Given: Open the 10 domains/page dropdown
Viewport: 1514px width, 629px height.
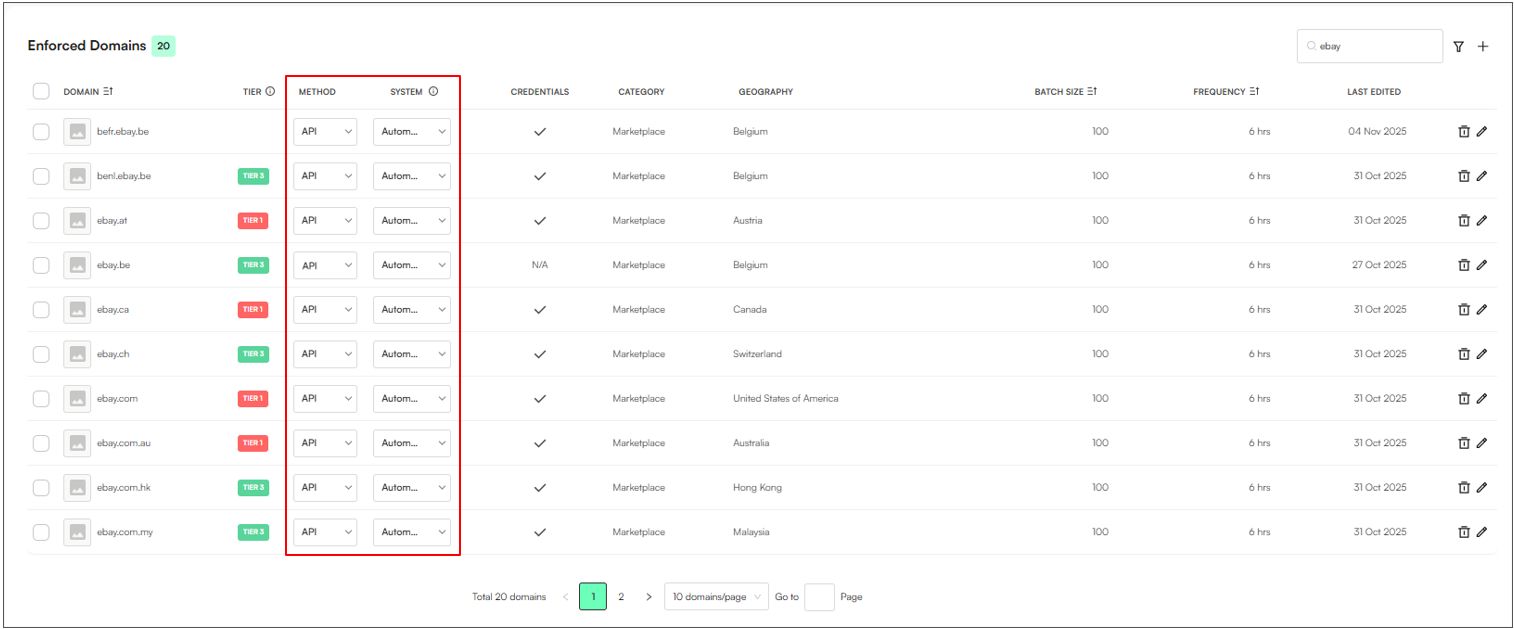Looking at the screenshot, I should tap(716, 597).
